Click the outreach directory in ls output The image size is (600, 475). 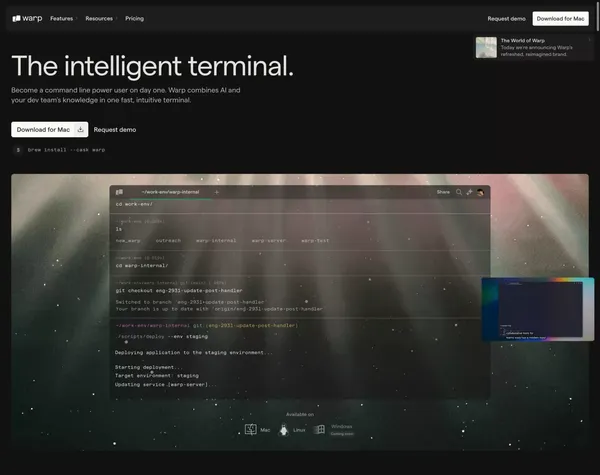point(168,241)
